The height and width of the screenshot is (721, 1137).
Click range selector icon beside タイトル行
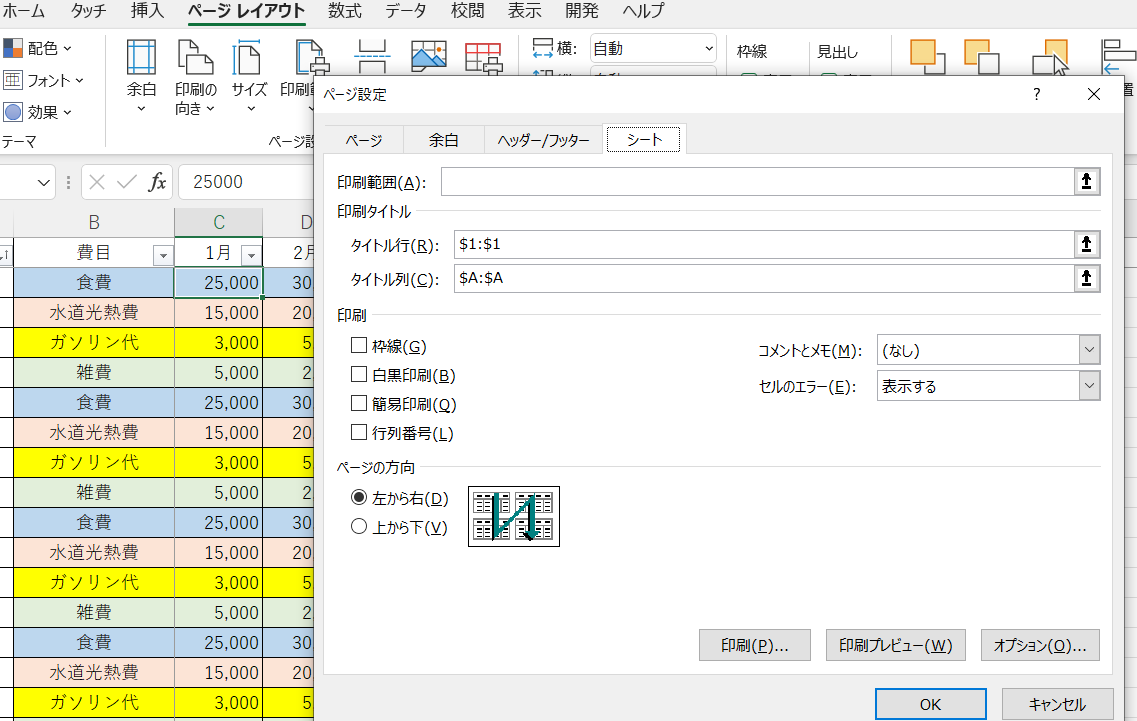coord(1086,245)
